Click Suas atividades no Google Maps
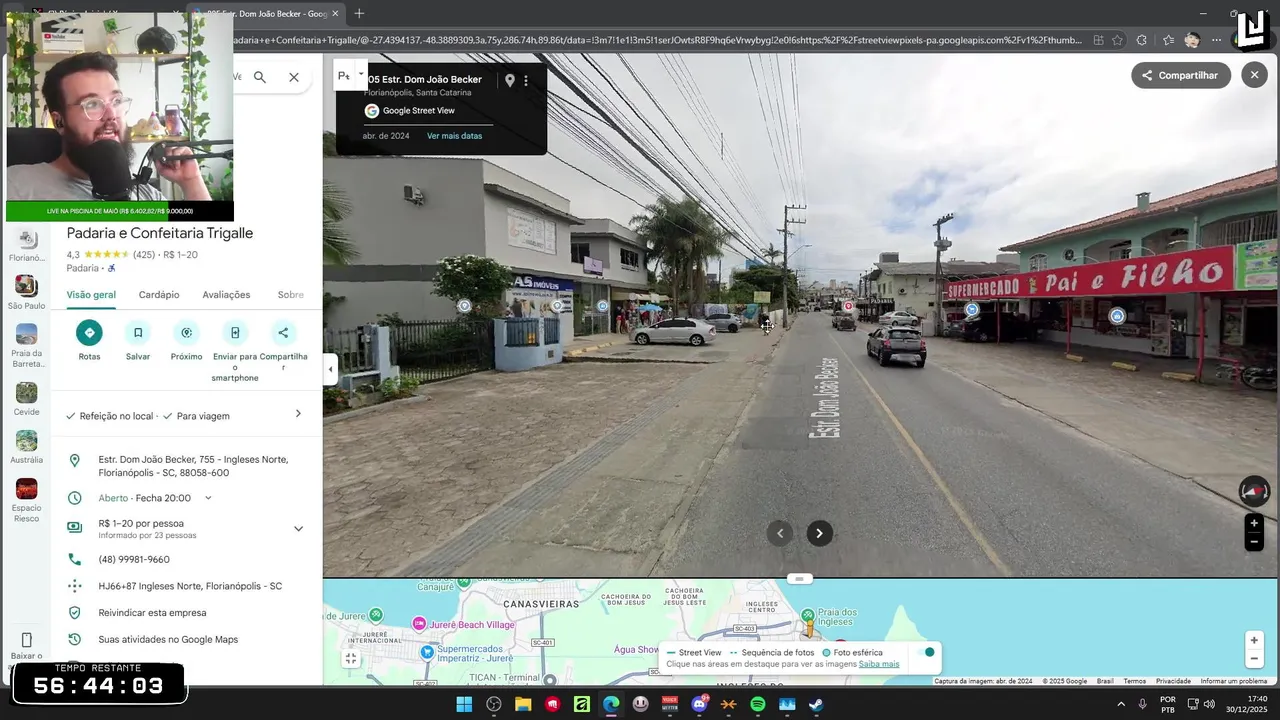Image resolution: width=1280 pixels, height=720 pixels. pyautogui.click(x=168, y=640)
